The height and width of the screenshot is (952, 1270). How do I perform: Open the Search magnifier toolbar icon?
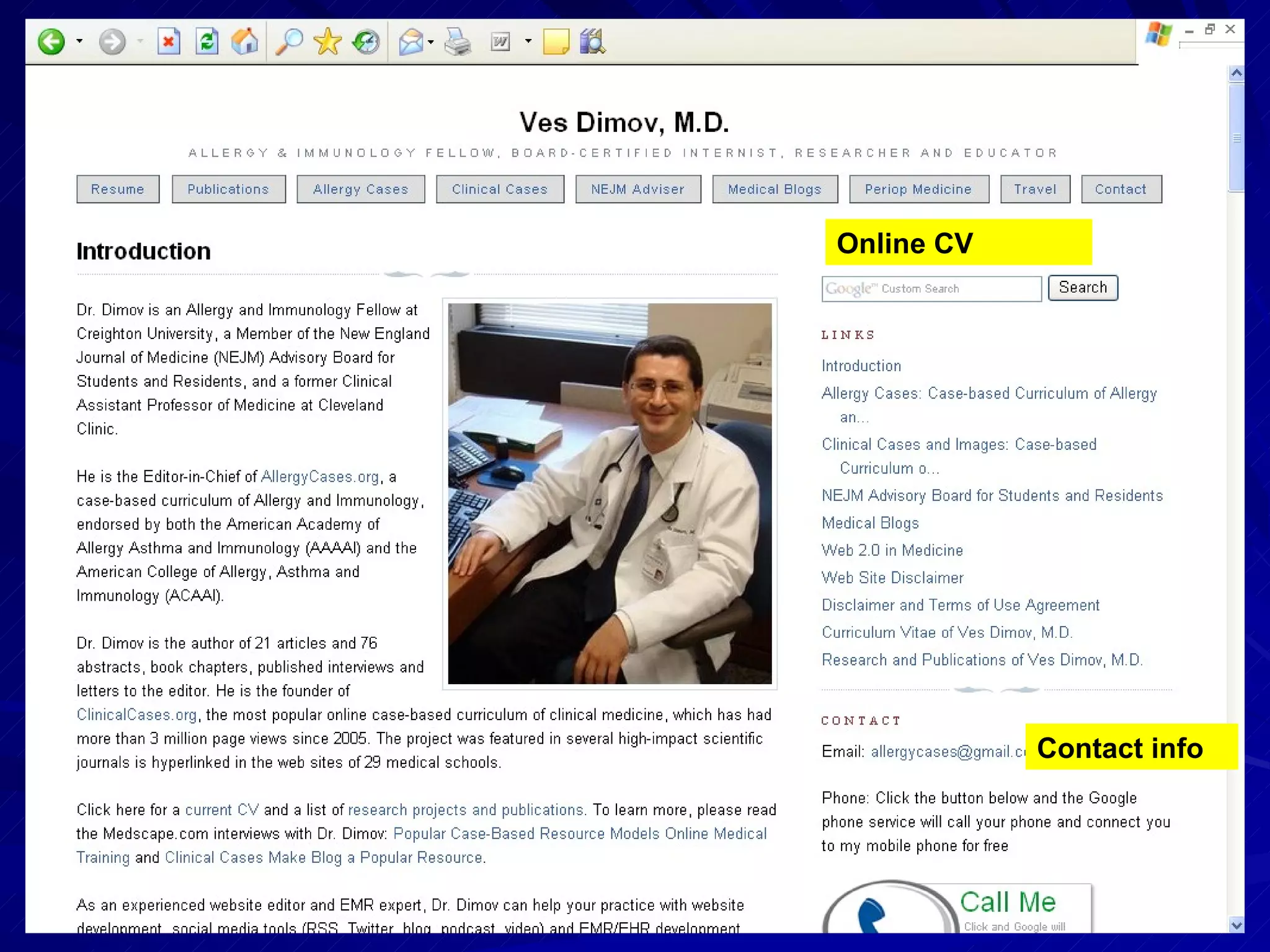[x=288, y=42]
